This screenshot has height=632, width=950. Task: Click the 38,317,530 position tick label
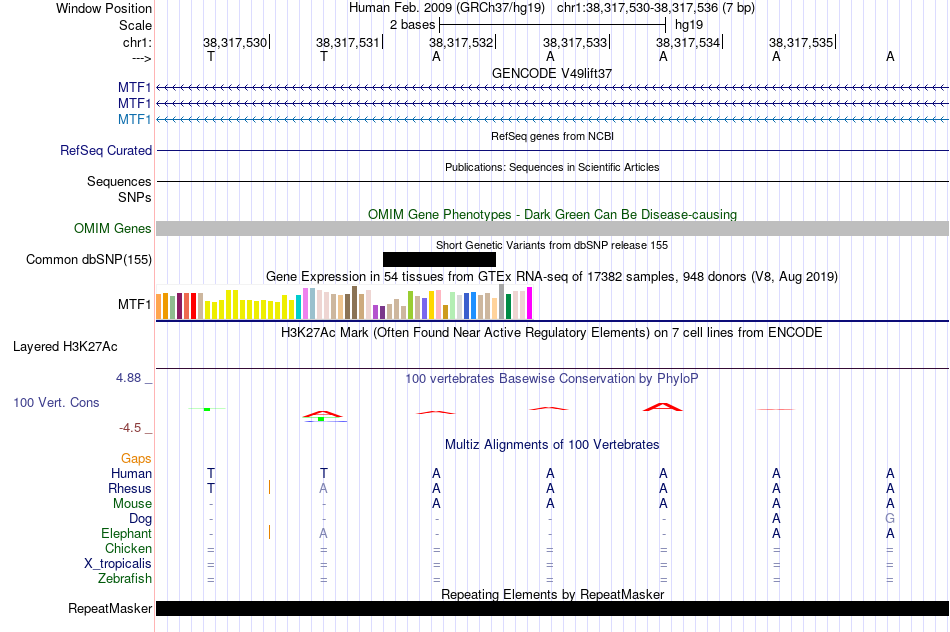click(x=234, y=42)
